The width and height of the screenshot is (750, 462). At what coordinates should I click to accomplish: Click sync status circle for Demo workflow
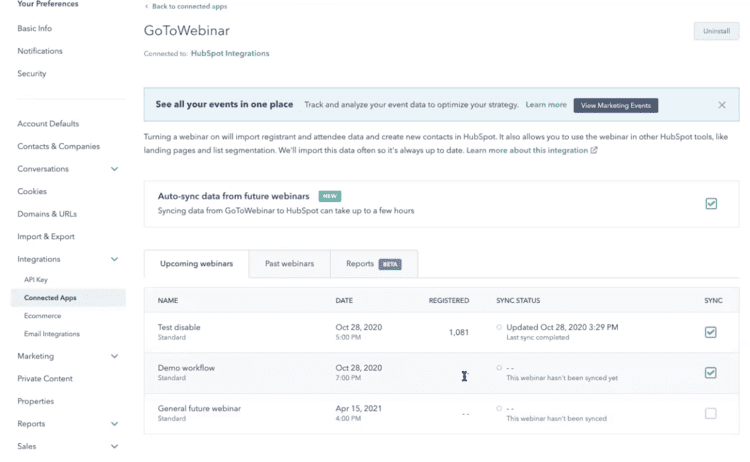pyautogui.click(x=499, y=368)
